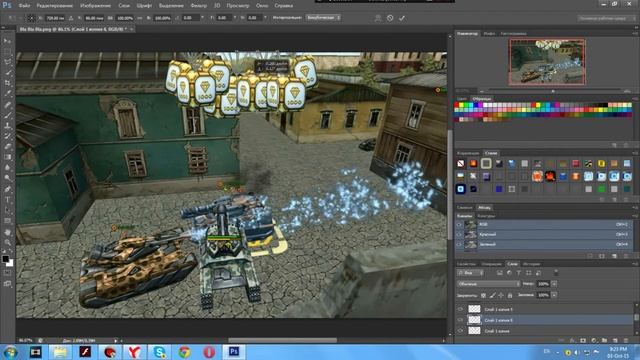Switch to the История tab
640x360 pixels.
[531, 264]
